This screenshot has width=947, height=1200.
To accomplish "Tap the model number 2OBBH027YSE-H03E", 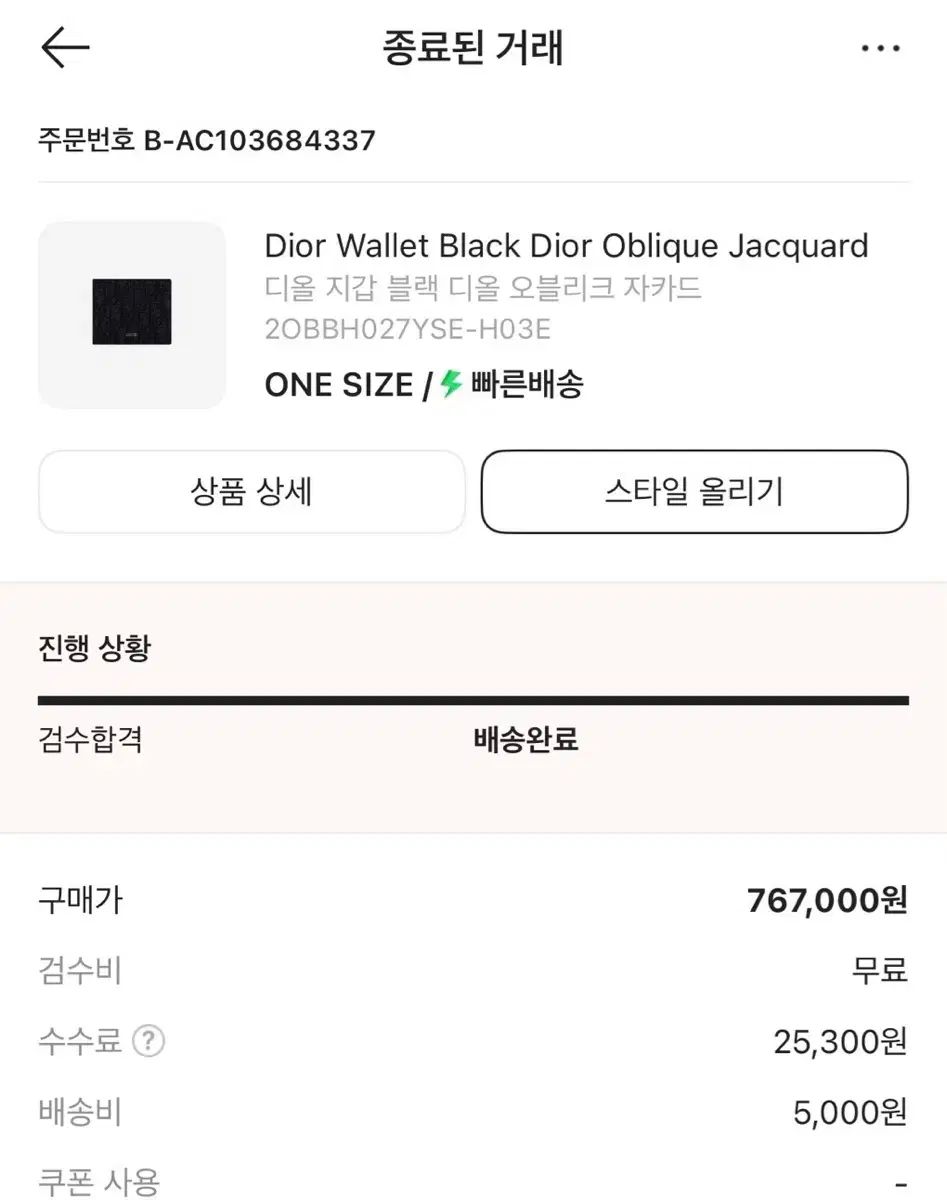I will (408, 329).
